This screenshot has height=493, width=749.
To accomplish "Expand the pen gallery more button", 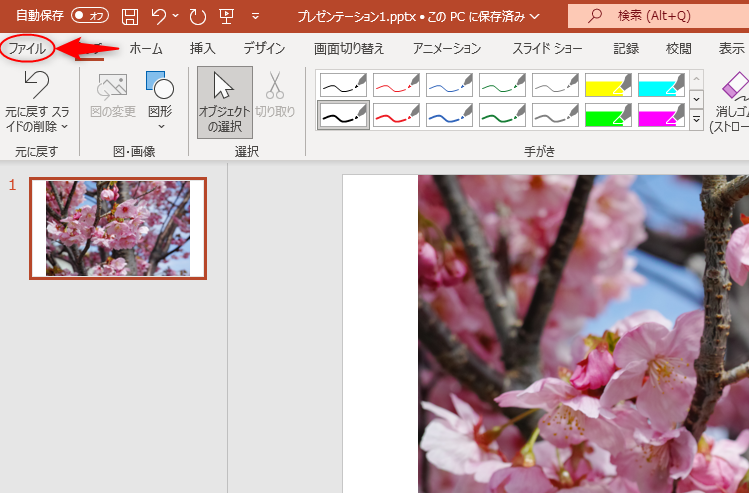I will coord(696,119).
